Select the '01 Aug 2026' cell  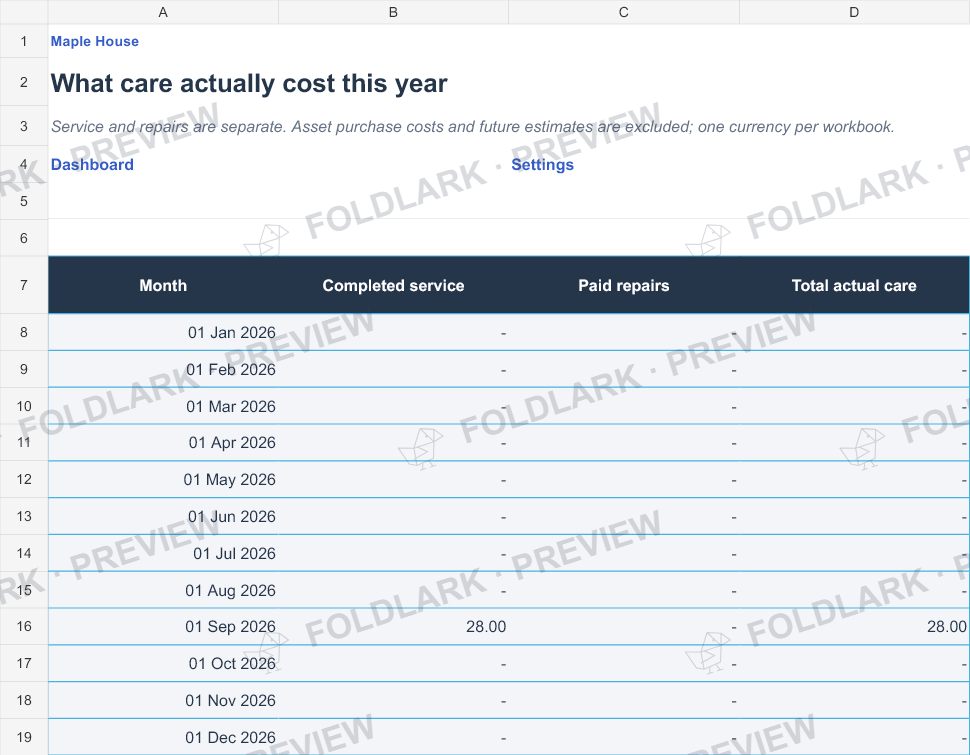pos(163,590)
